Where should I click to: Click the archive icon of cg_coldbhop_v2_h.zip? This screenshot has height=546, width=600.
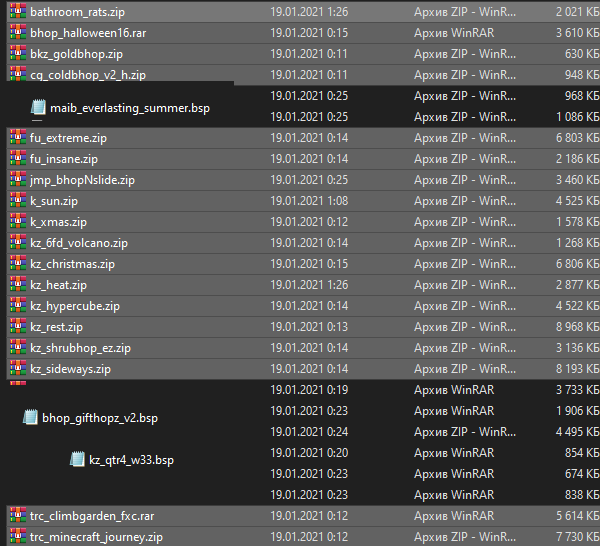(x=18, y=73)
